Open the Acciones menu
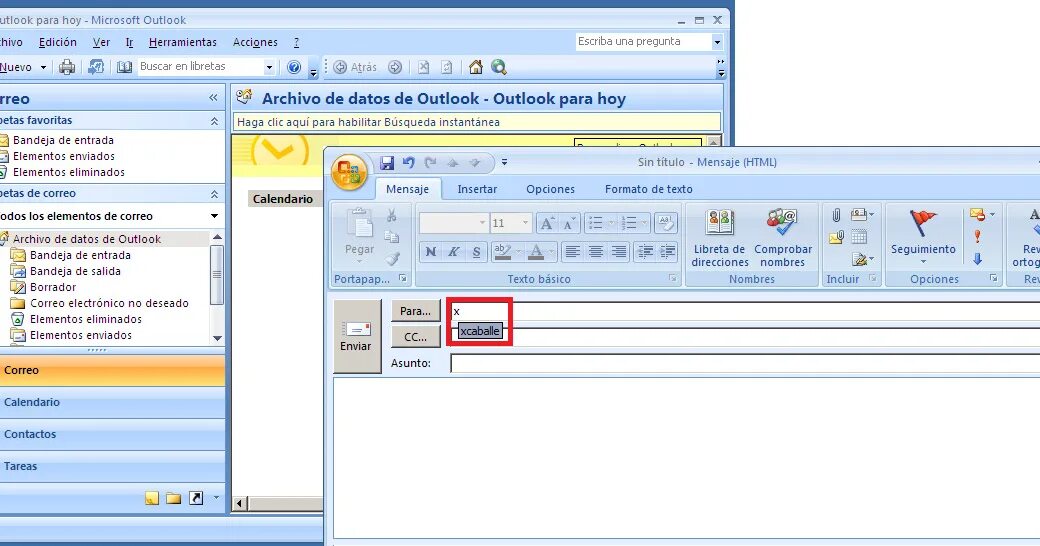The width and height of the screenshot is (1040, 546). coord(255,42)
